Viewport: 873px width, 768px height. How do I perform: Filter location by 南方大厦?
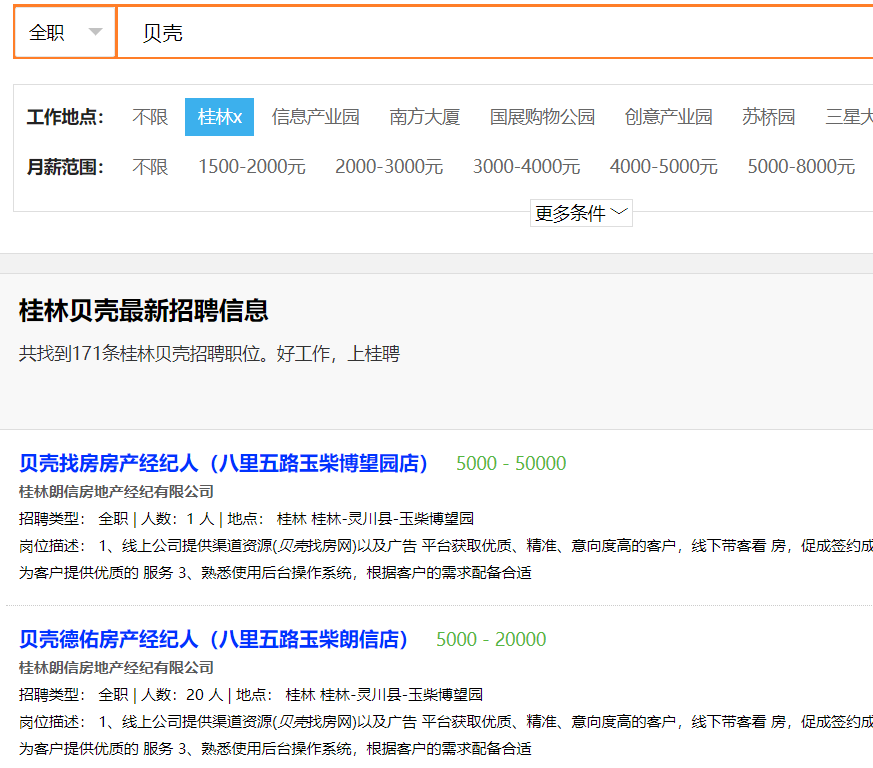425,117
